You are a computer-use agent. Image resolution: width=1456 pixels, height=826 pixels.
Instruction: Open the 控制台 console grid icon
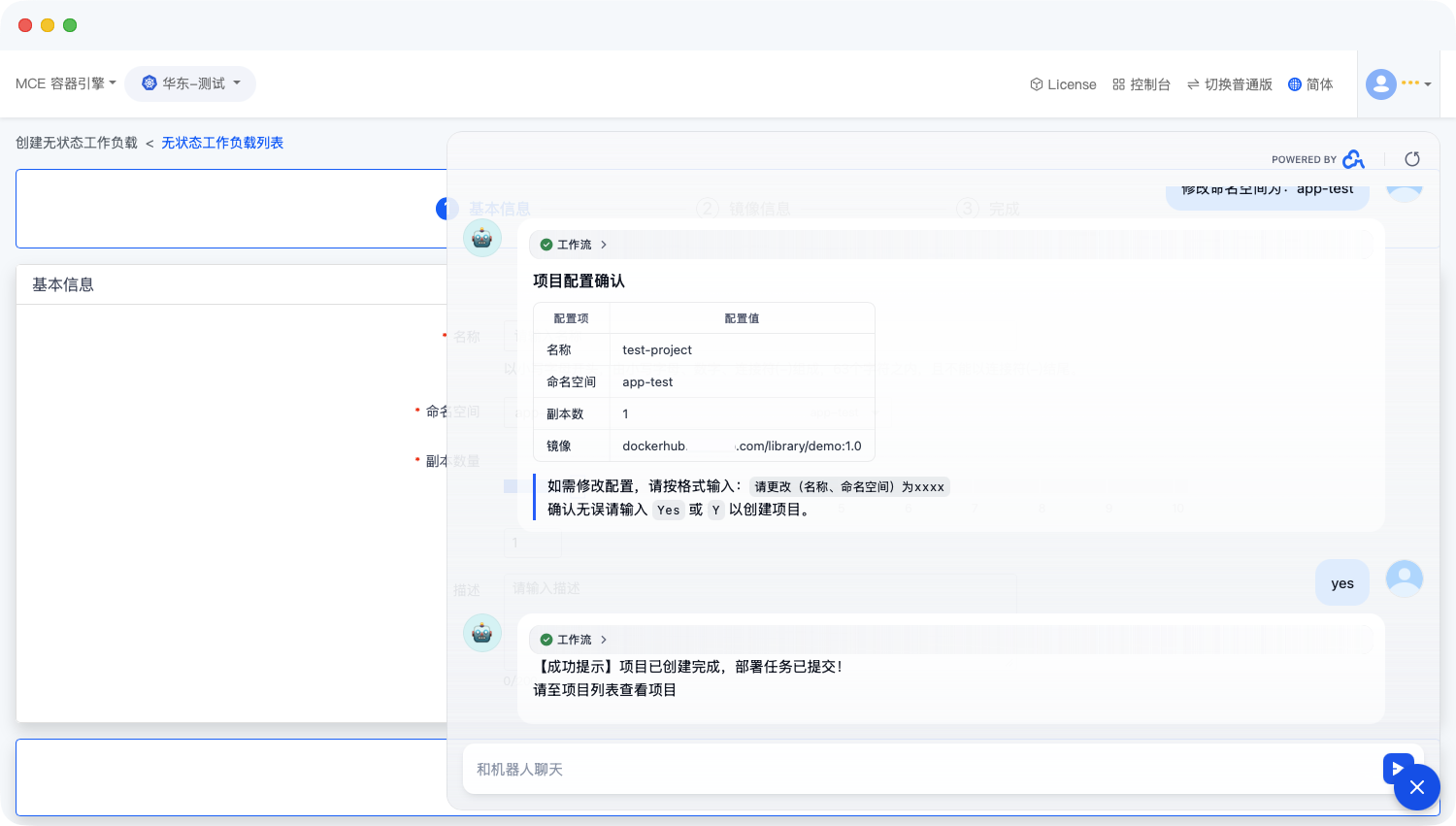click(x=1118, y=84)
